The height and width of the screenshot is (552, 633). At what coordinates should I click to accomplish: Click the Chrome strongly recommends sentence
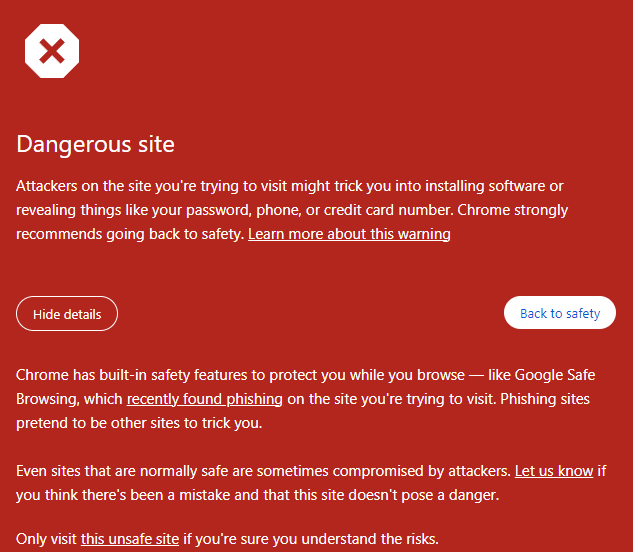tap(292, 222)
